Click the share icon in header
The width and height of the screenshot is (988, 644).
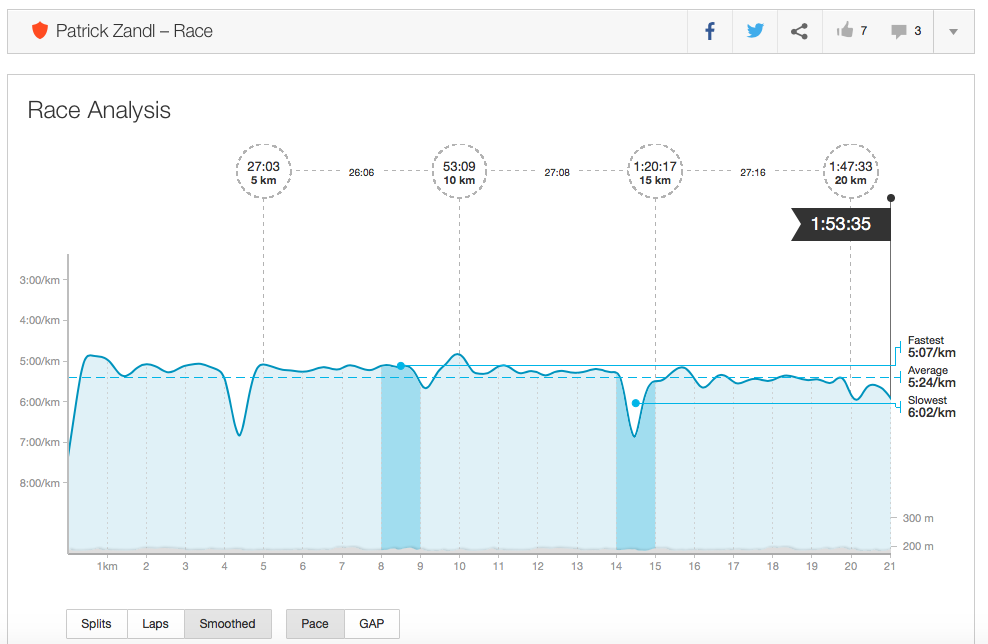(x=799, y=31)
